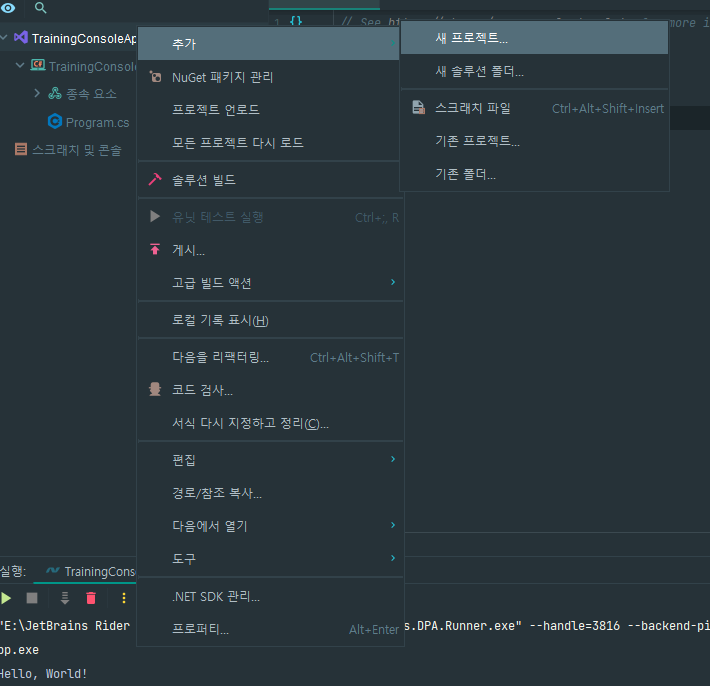This screenshot has width=710, height=686.
Task: Click the green Rerun play button
Action: point(6,598)
